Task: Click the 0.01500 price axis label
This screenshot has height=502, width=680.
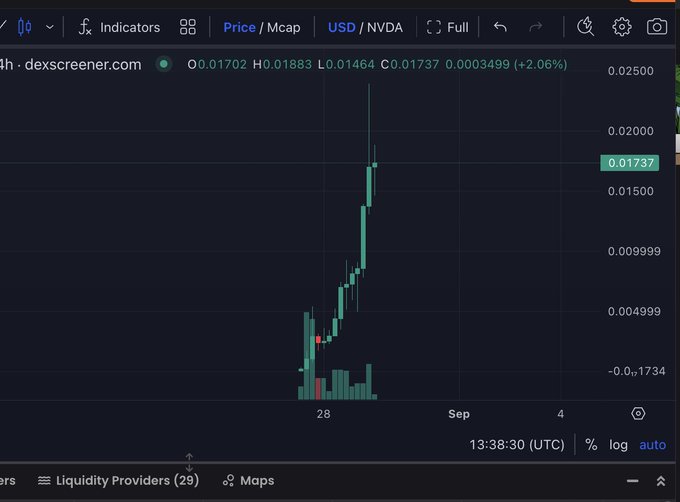Action: [x=631, y=191]
